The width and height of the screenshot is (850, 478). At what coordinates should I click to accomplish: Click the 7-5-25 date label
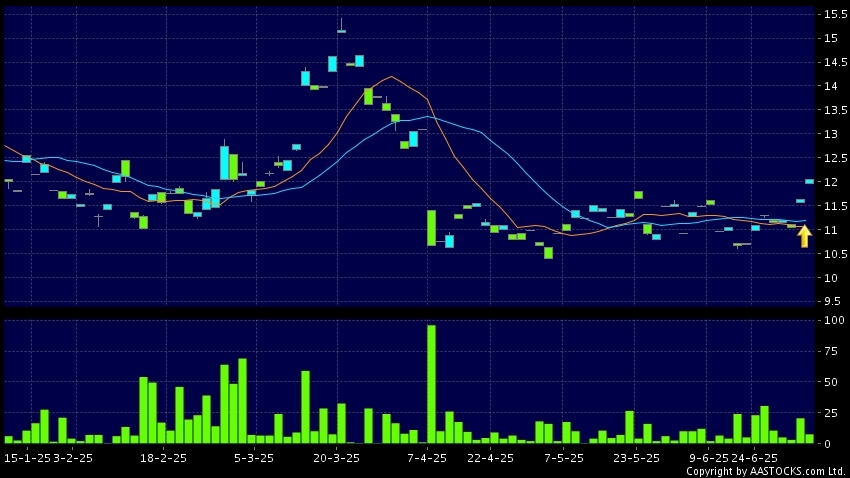(564, 458)
